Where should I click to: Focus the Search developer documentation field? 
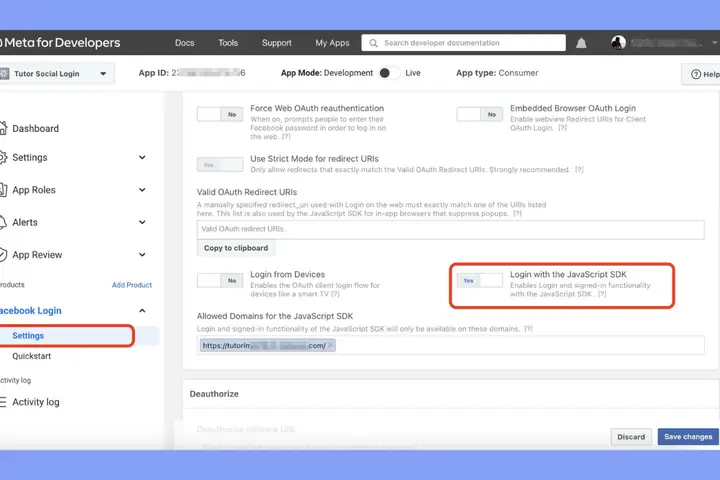(x=463, y=43)
